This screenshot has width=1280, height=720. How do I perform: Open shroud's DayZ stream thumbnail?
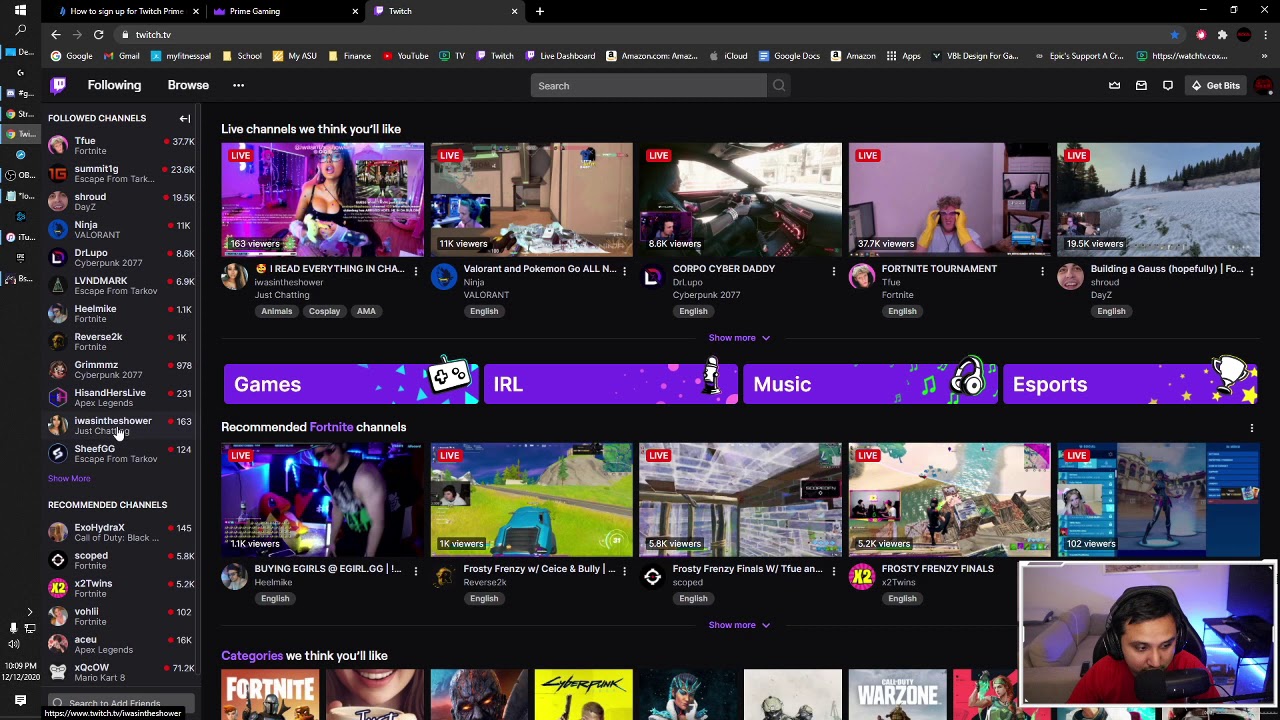pyautogui.click(x=1158, y=200)
